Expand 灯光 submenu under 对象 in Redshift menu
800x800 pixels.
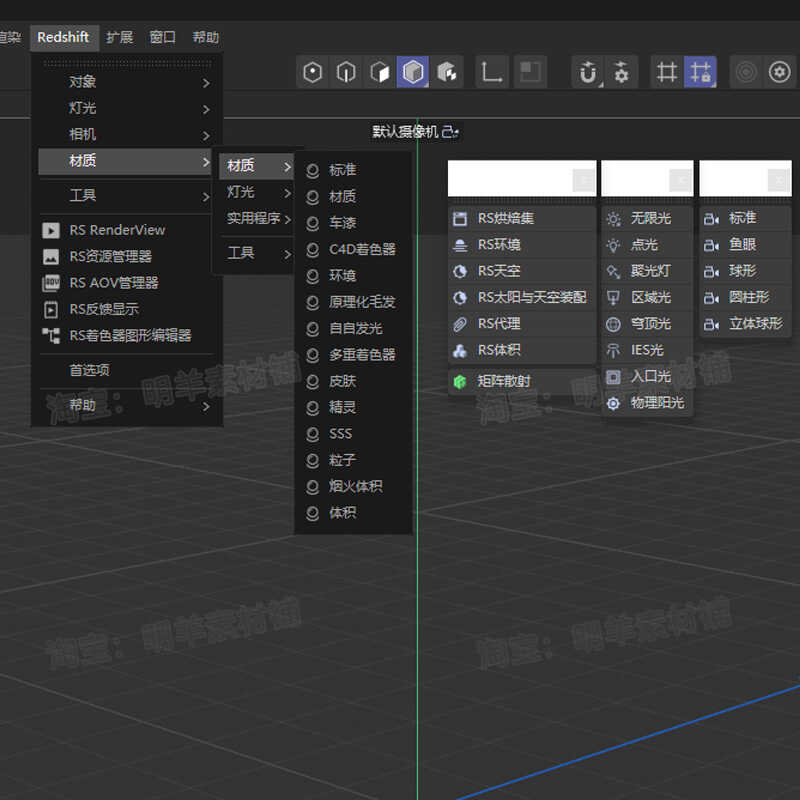126,108
